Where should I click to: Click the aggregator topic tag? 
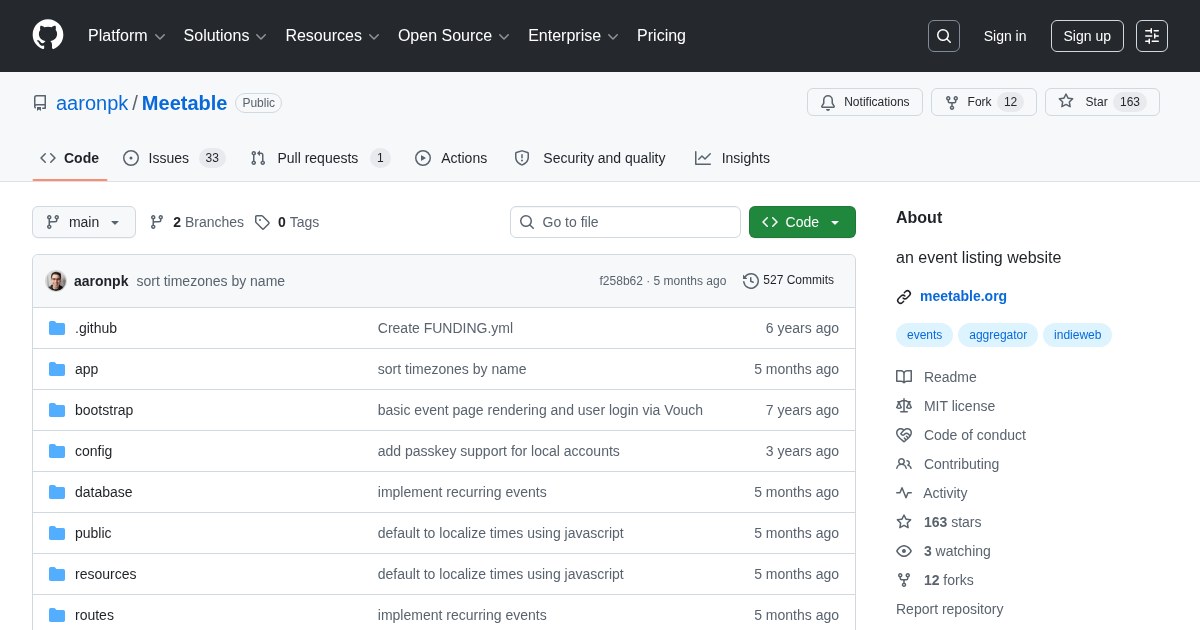(x=998, y=335)
